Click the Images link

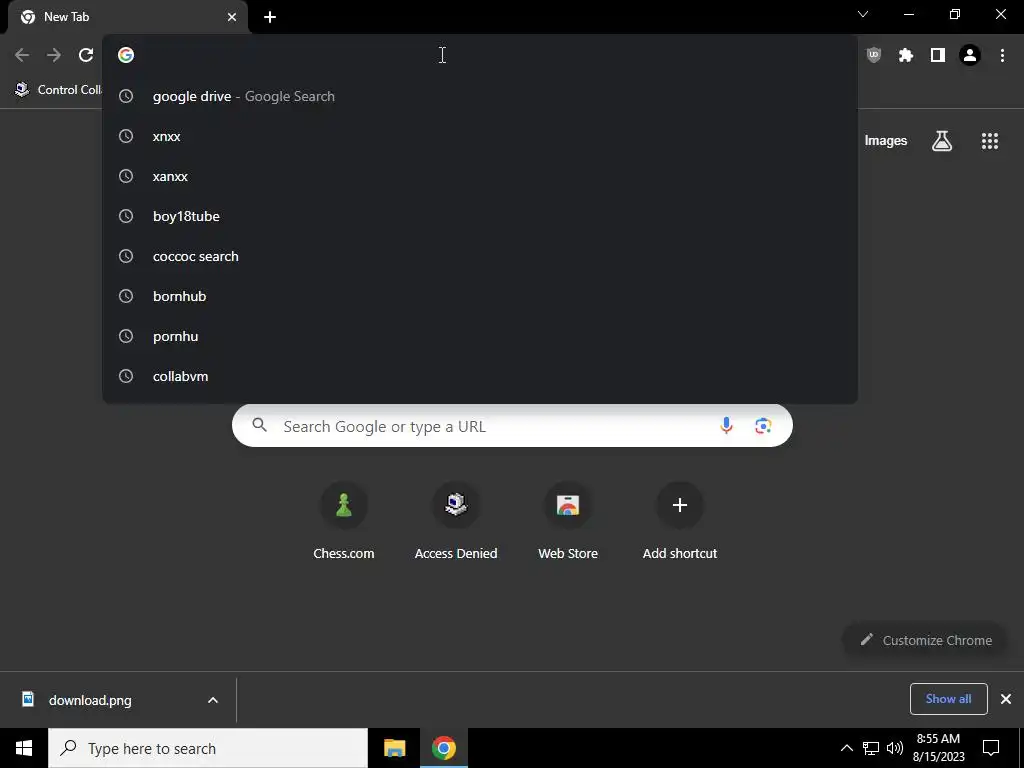tap(886, 140)
